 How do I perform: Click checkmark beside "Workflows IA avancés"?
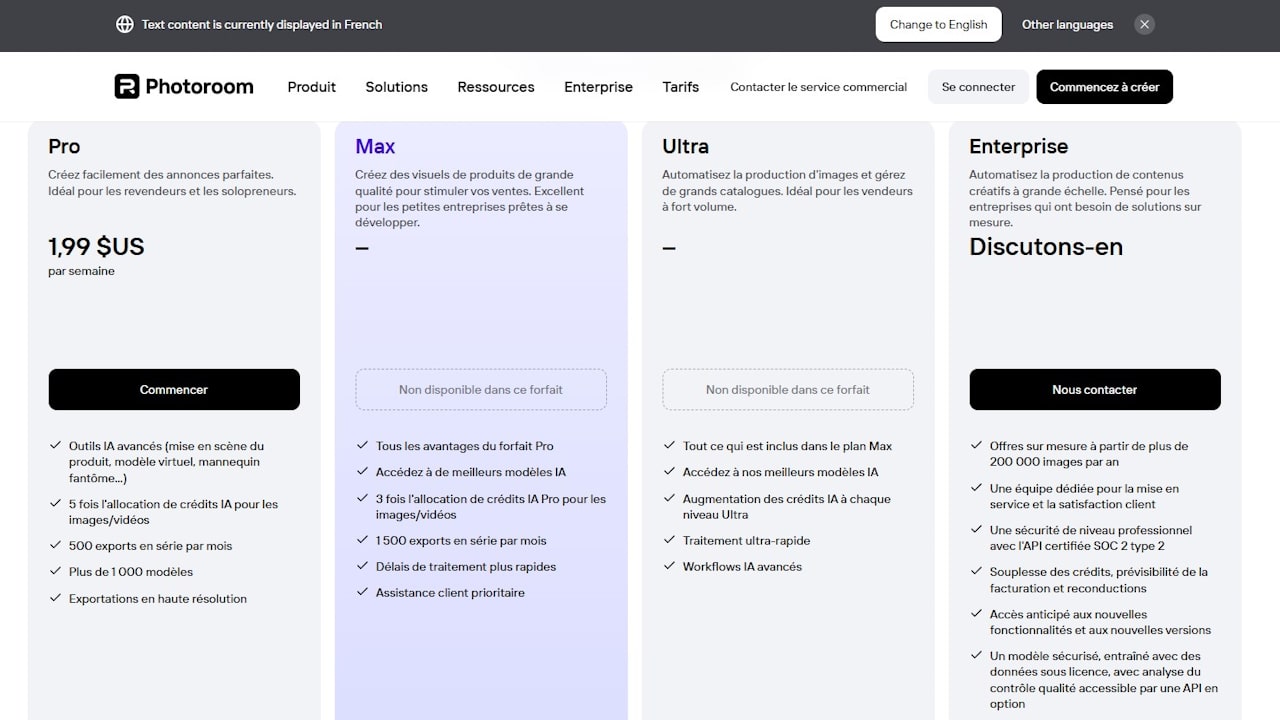669,566
